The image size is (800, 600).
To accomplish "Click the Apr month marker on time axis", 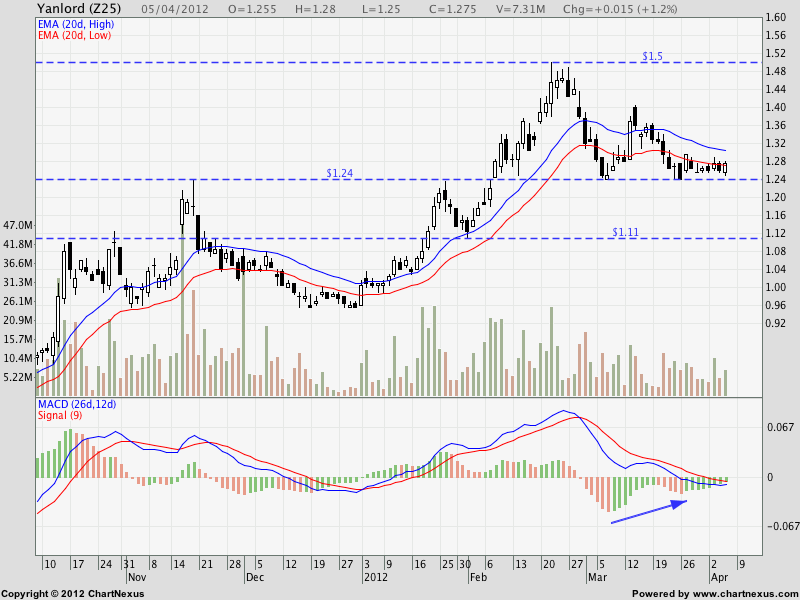I will click(719, 577).
